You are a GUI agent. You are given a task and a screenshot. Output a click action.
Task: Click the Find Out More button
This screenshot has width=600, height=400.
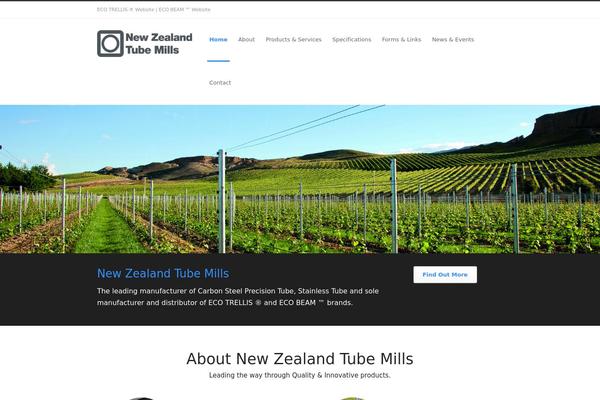pyautogui.click(x=445, y=274)
